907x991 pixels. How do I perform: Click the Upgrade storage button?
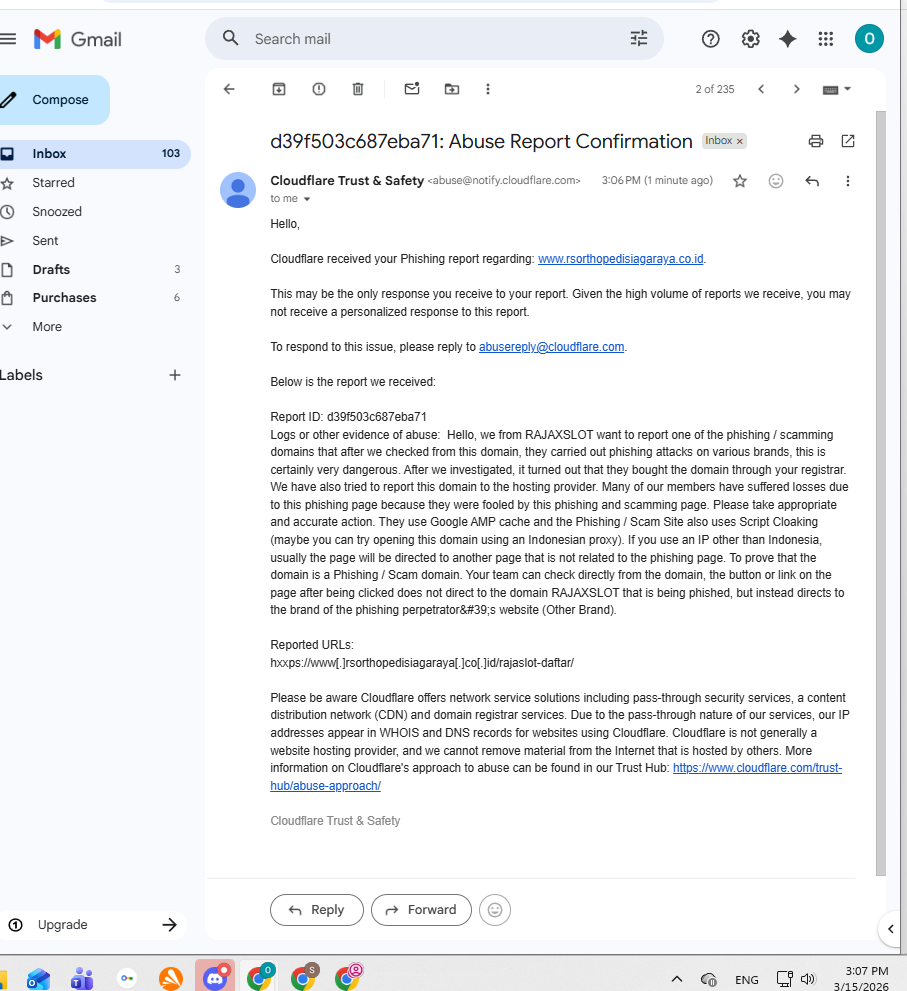click(94, 925)
